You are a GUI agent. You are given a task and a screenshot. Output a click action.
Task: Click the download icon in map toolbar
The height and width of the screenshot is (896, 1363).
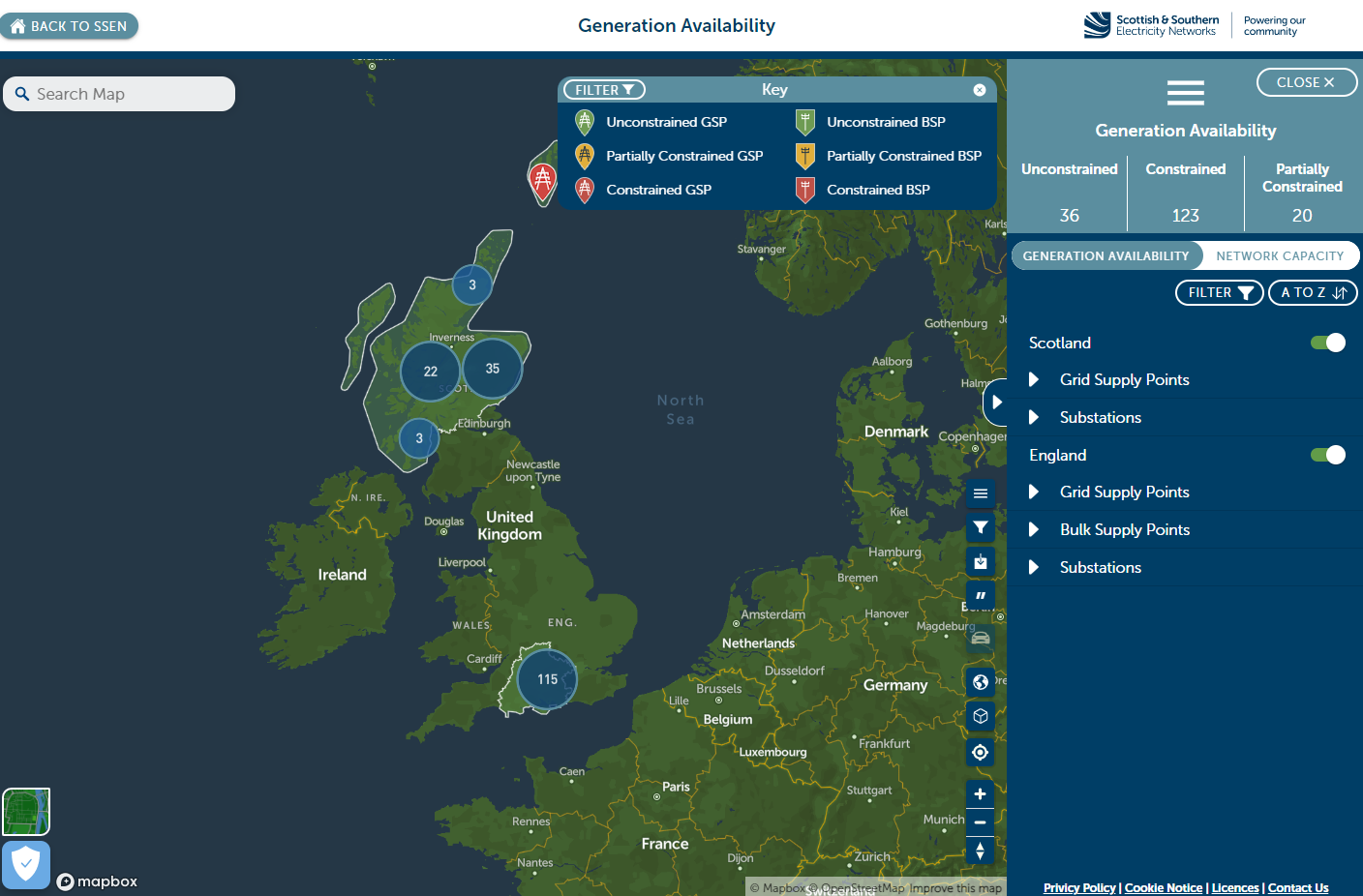click(981, 561)
